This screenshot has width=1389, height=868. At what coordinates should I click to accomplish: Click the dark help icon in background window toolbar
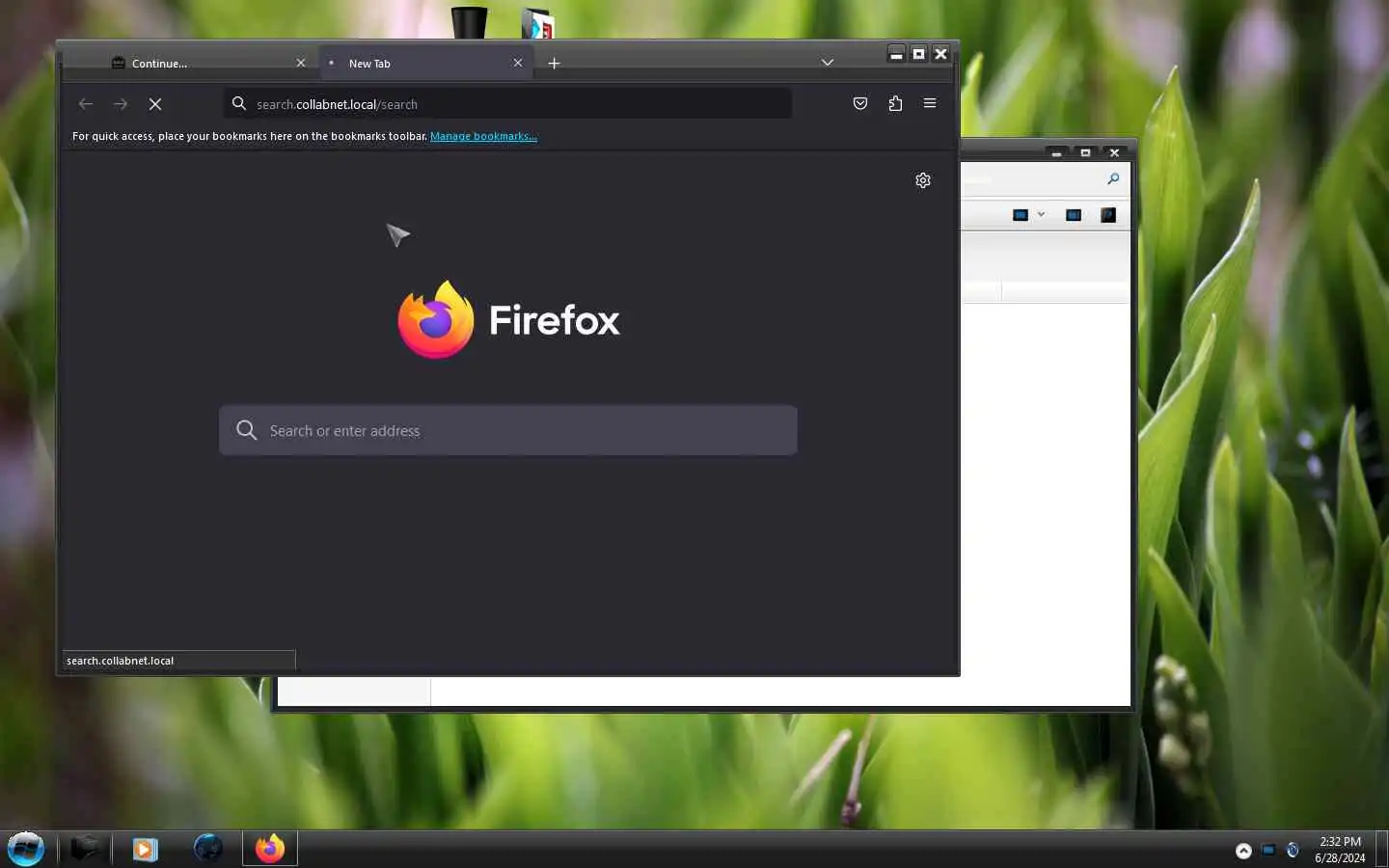1108,215
